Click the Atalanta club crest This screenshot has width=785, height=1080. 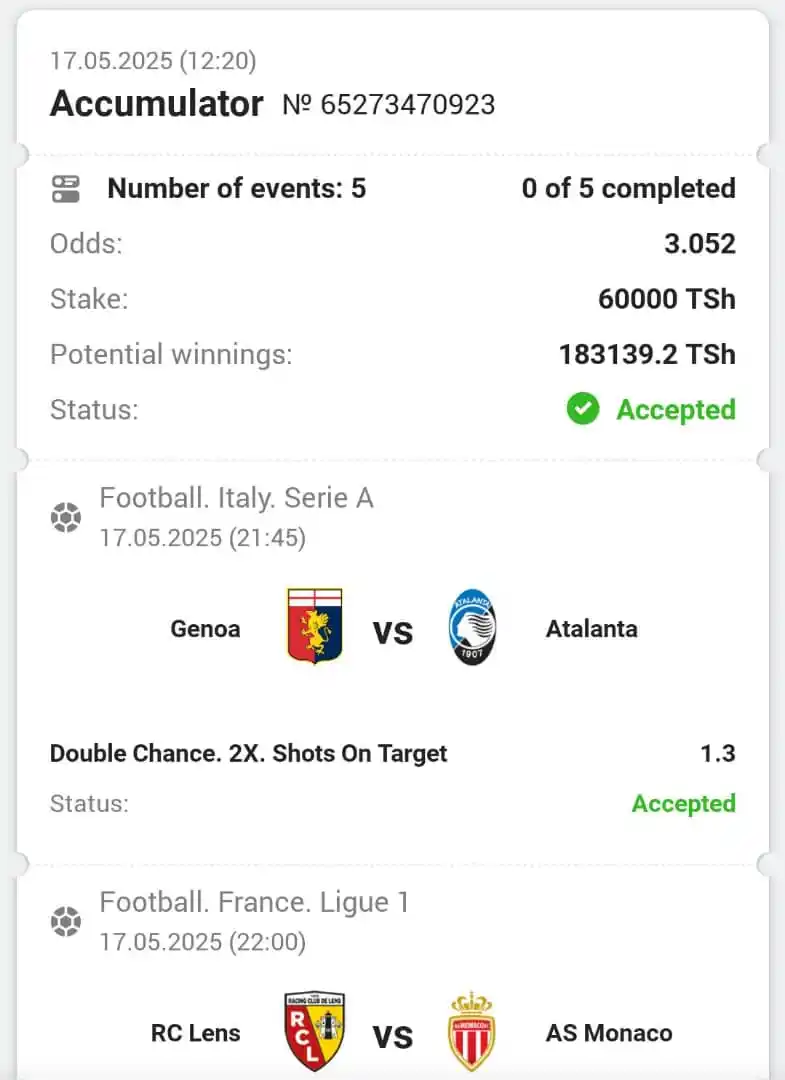pyautogui.click(x=472, y=627)
